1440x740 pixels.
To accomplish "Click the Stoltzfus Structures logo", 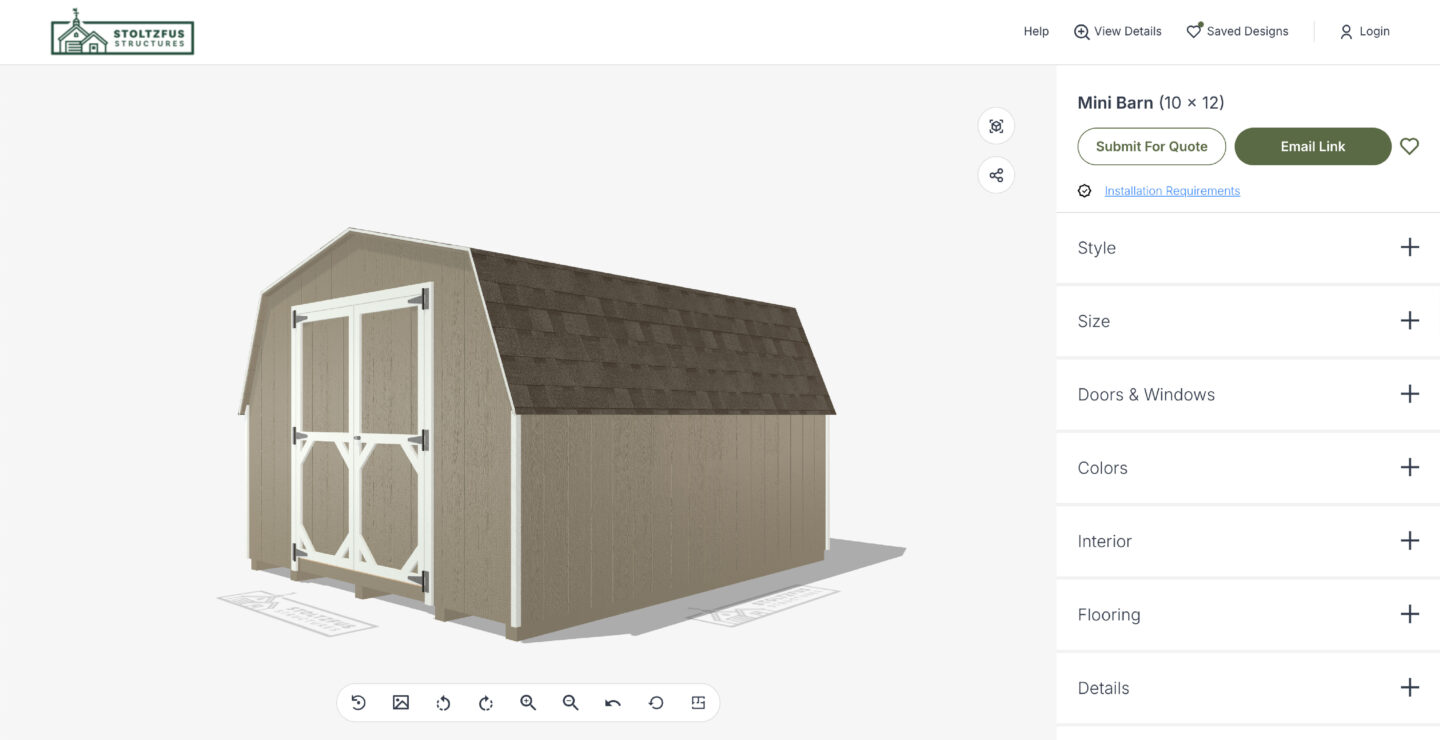I will click(x=122, y=33).
